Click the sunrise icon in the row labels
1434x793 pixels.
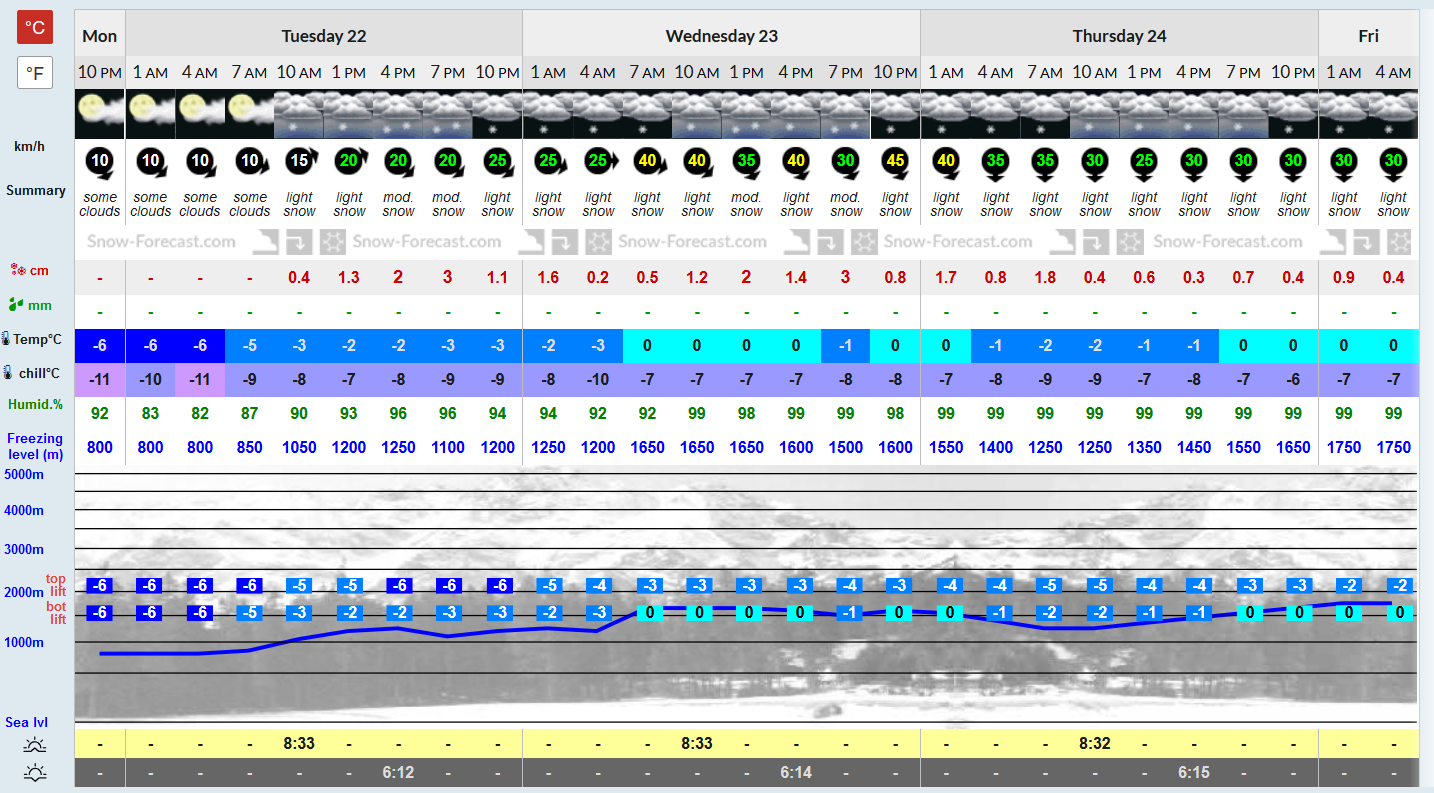pos(36,744)
